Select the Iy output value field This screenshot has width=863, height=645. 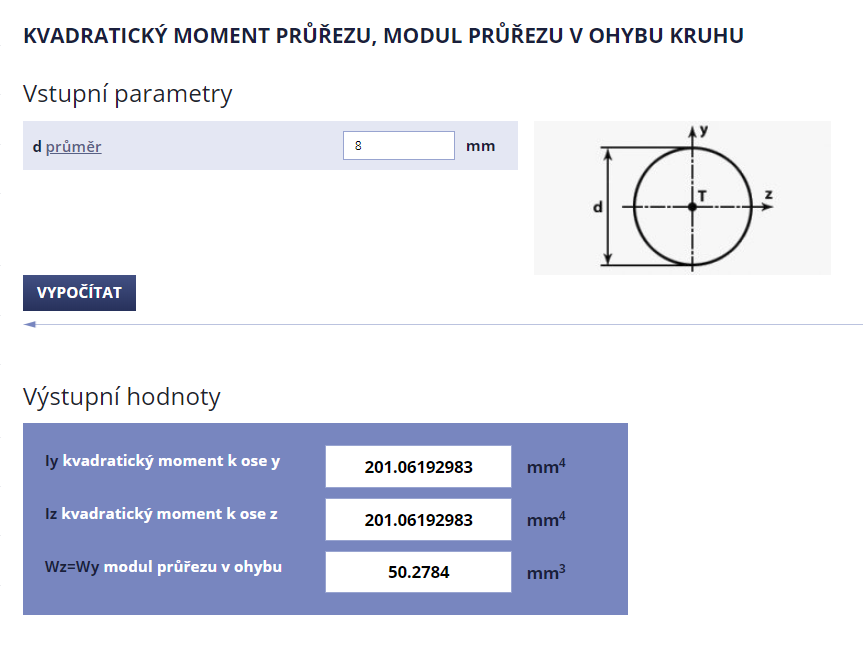coord(418,467)
